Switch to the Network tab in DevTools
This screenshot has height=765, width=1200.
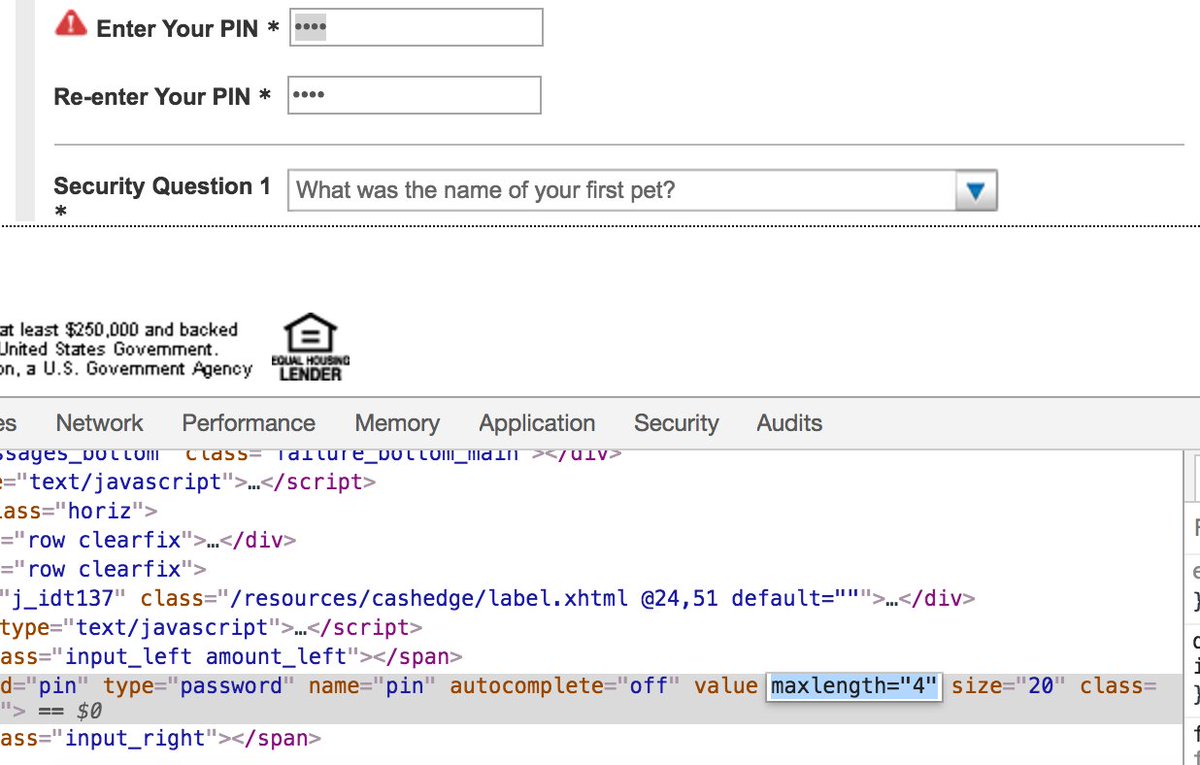coord(99,423)
